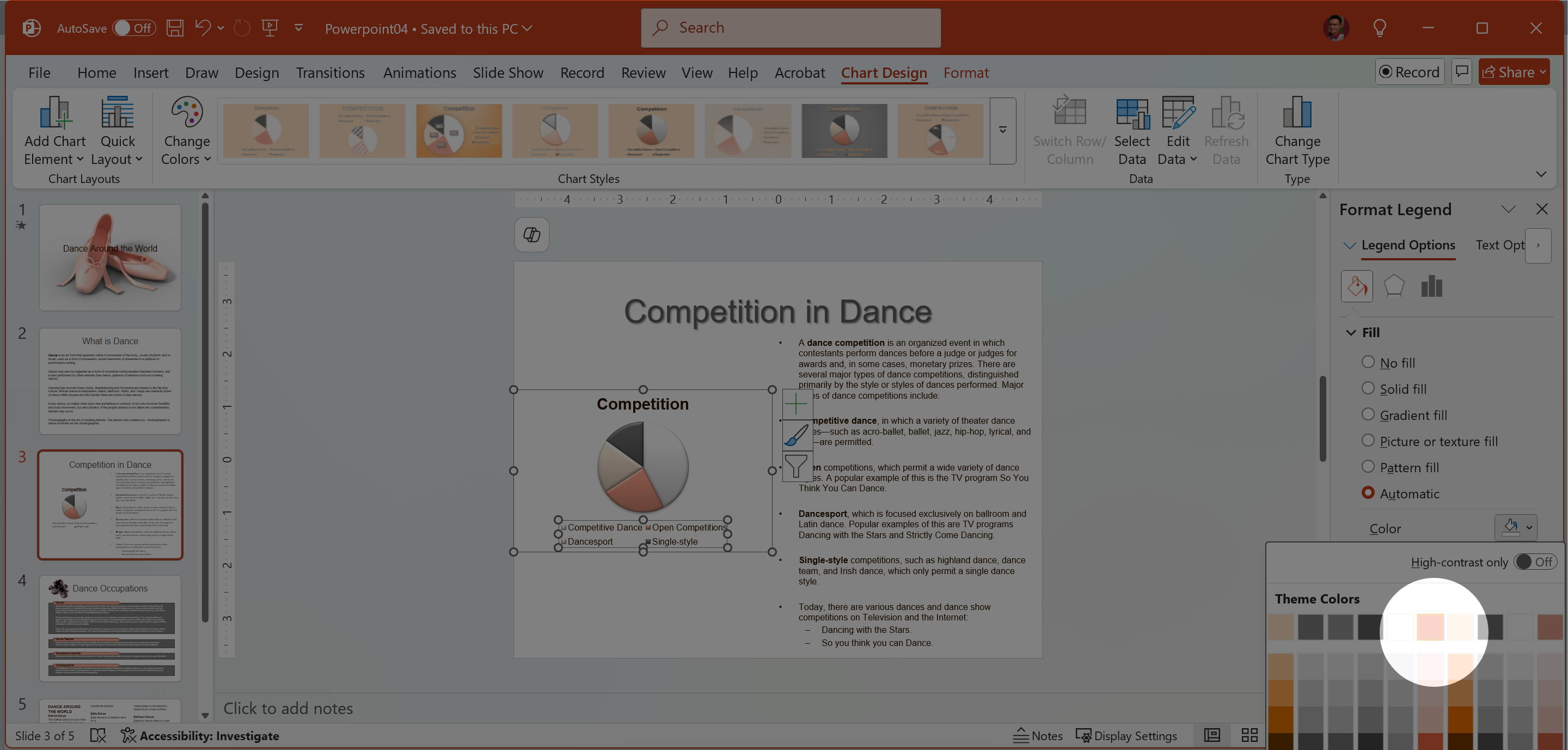This screenshot has height=750, width=1568.
Task: Open the Notes pane from the status bar
Action: (x=1038, y=735)
